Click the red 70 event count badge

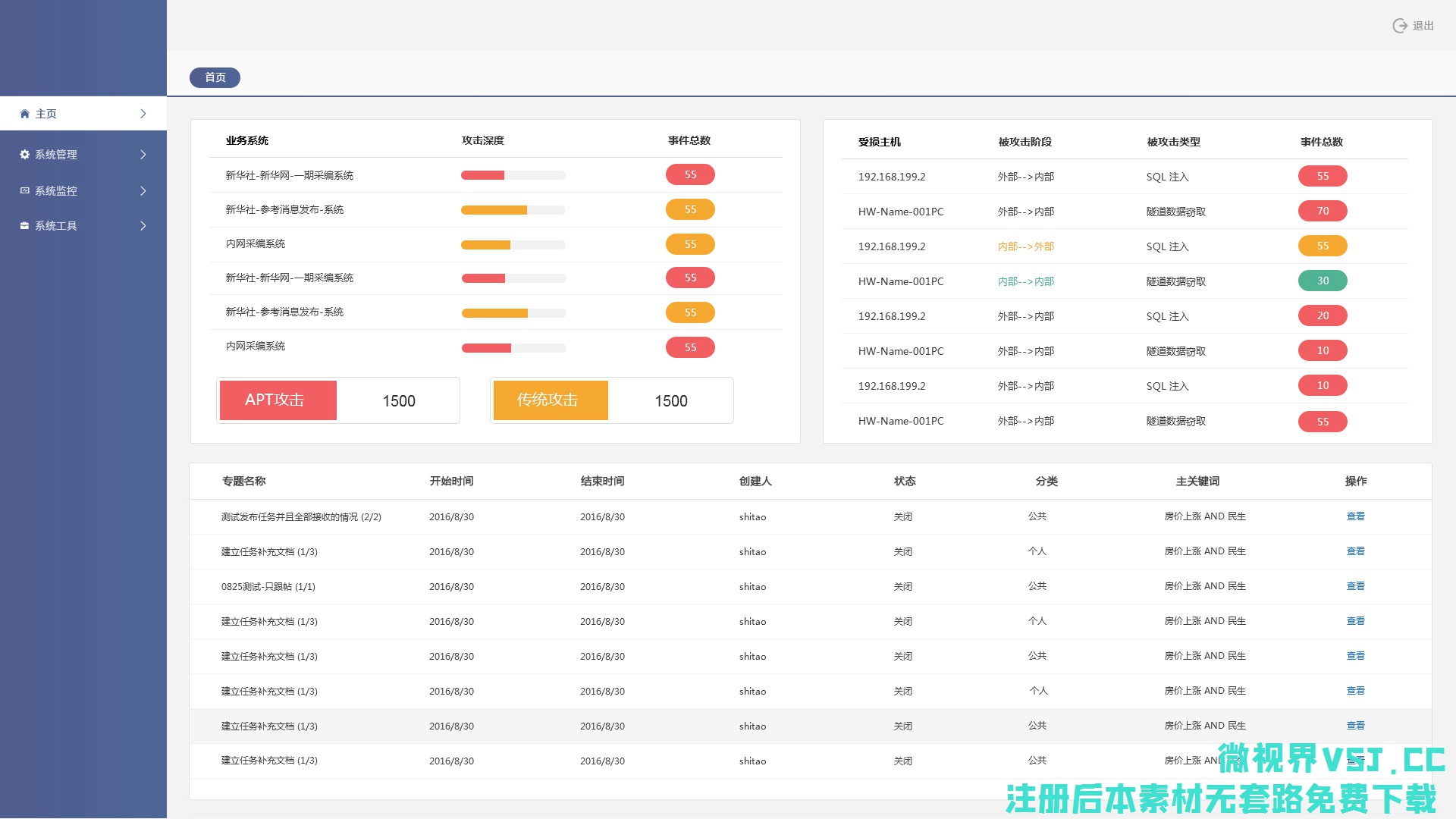click(x=1322, y=212)
